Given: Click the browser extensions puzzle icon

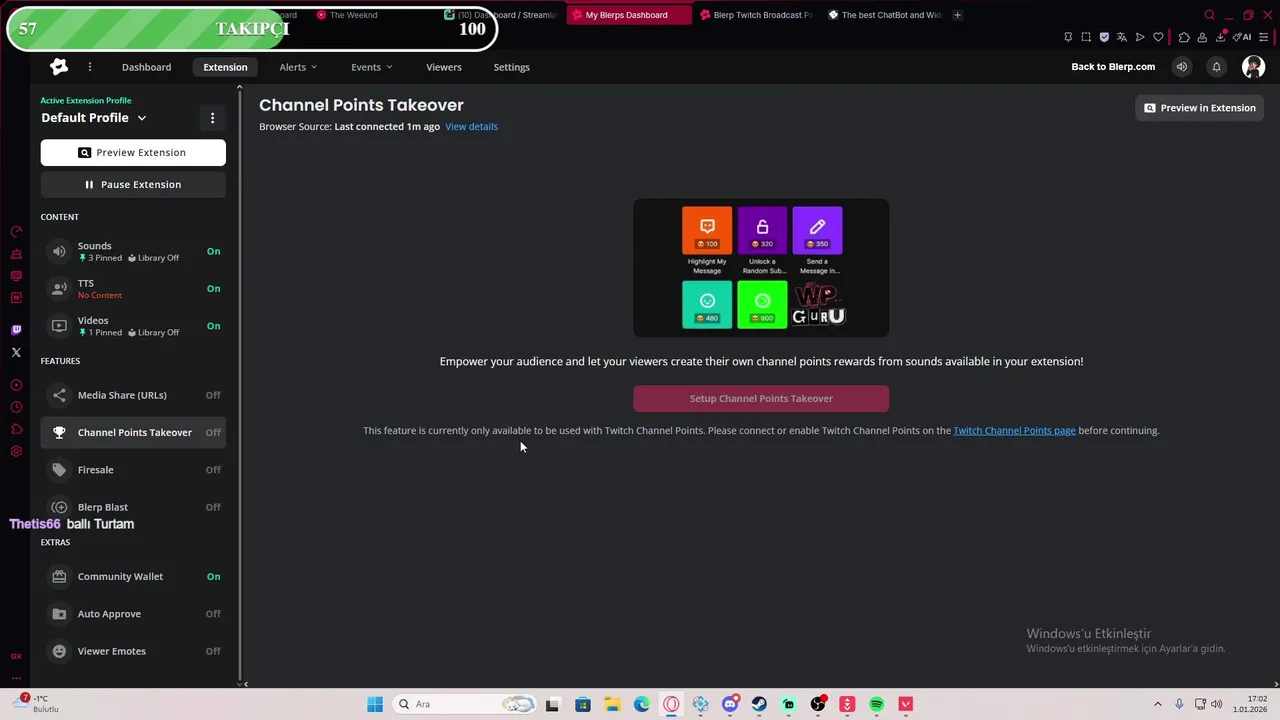Looking at the screenshot, I should point(1184,37).
